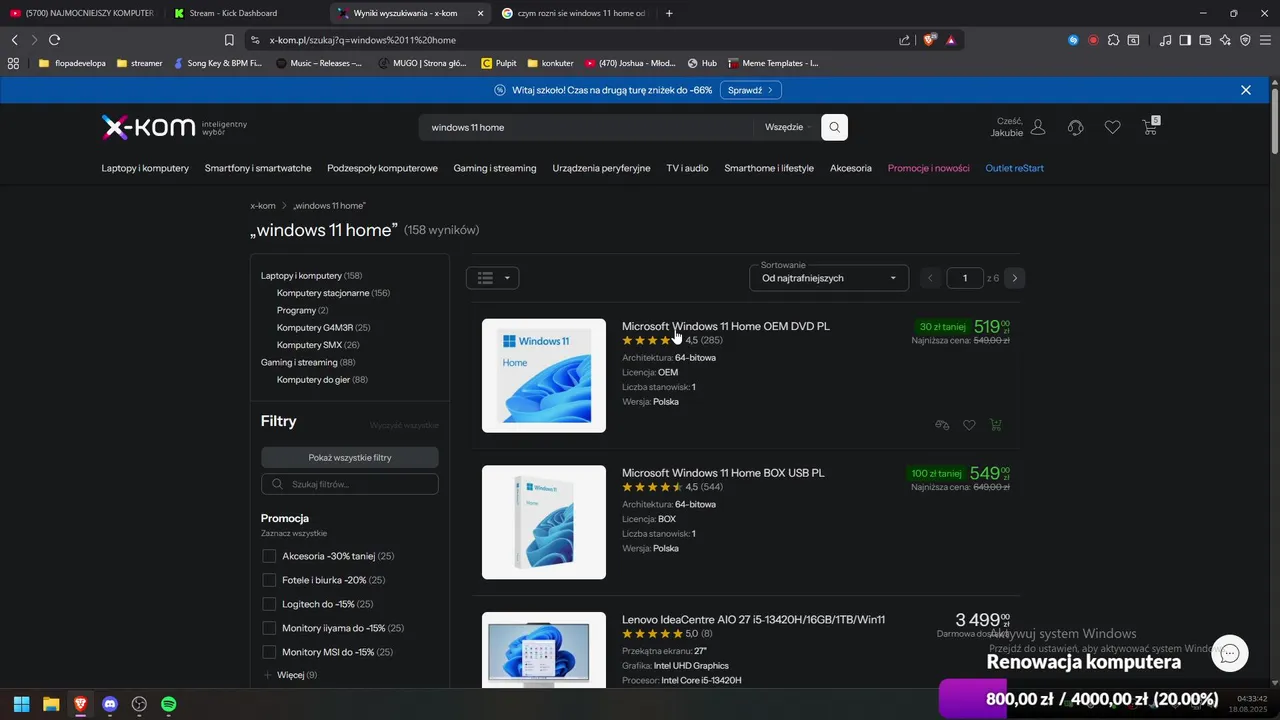Image resolution: width=1280 pixels, height=720 pixels.
Task: Compare the Windows 11 Home OEM DVD product
Action: coord(942,425)
